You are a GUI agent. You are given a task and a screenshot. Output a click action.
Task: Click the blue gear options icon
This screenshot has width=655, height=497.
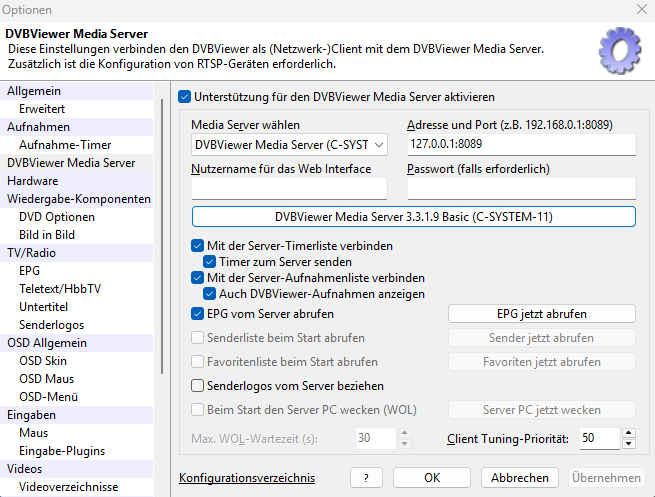pyautogui.click(x=620, y=51)
